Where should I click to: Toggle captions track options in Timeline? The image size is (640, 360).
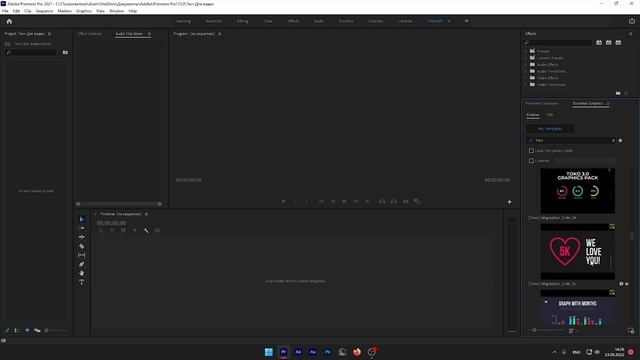coord(158,230)
